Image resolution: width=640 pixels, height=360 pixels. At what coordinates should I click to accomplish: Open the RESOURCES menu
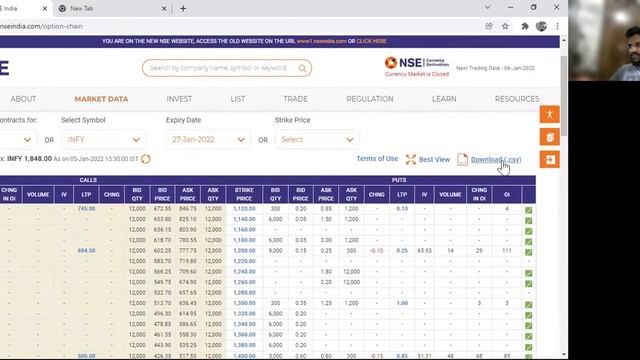coord(517,99)
